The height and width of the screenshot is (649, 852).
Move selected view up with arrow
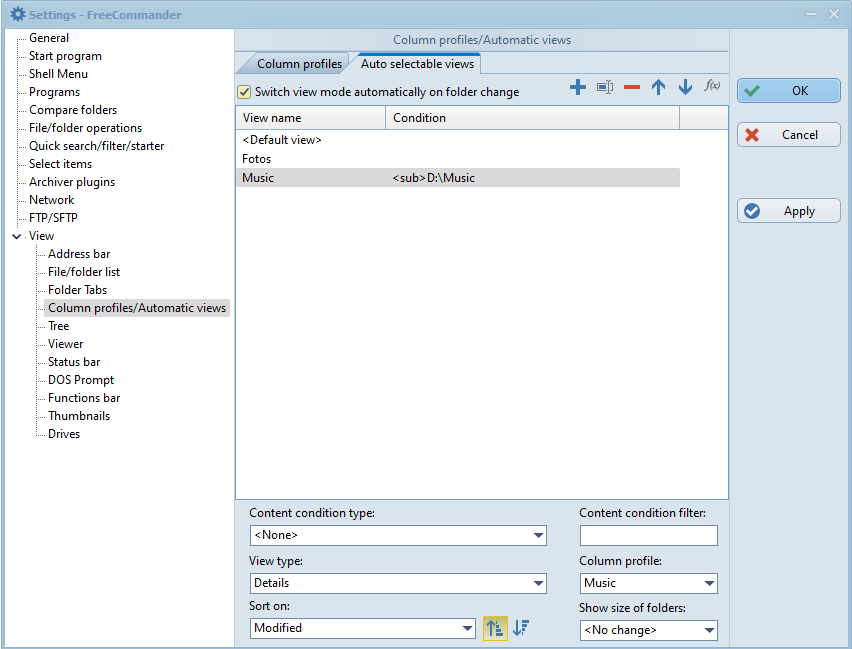[658, 87]
